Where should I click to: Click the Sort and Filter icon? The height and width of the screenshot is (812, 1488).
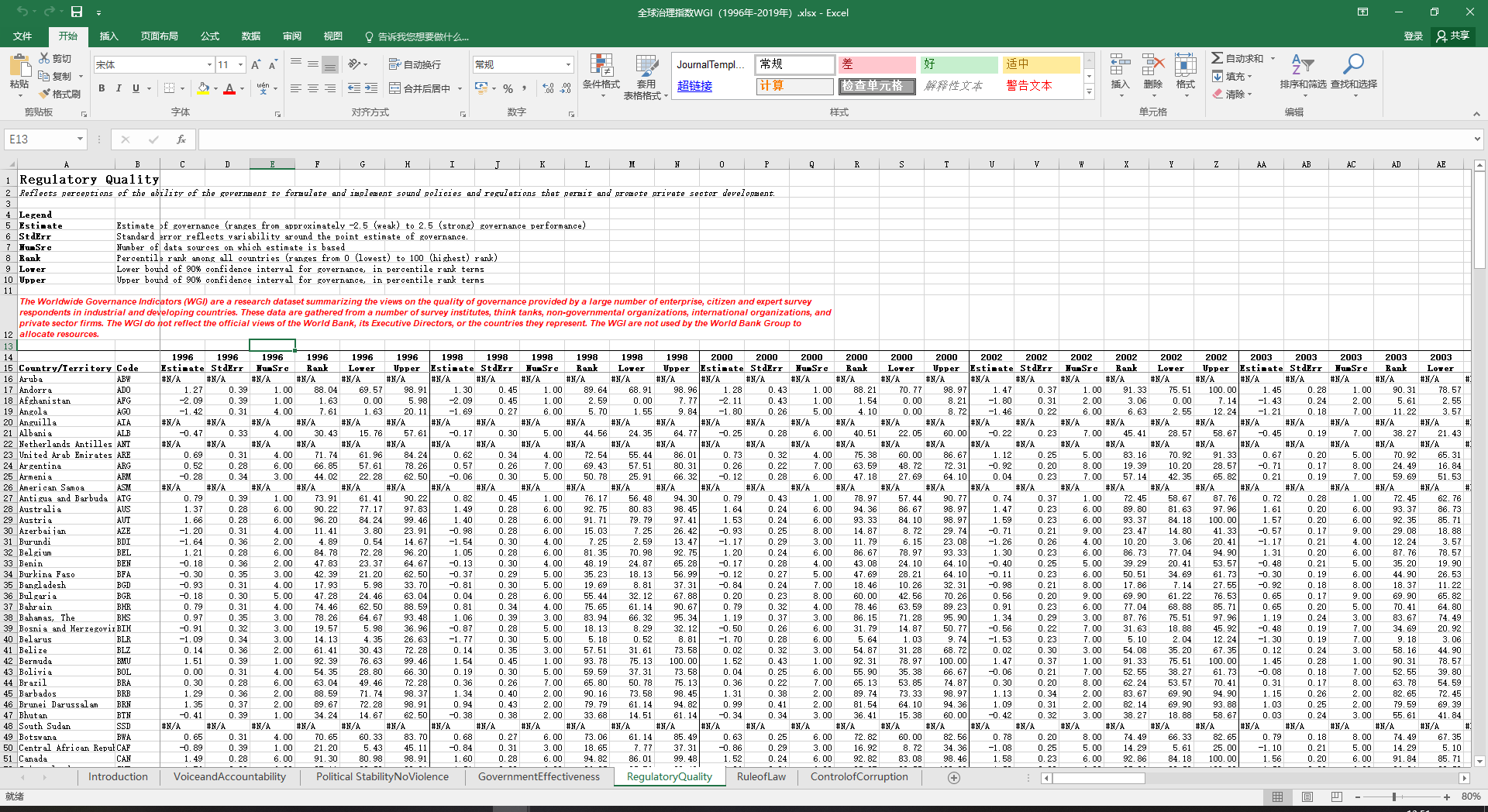(1303, 64)
